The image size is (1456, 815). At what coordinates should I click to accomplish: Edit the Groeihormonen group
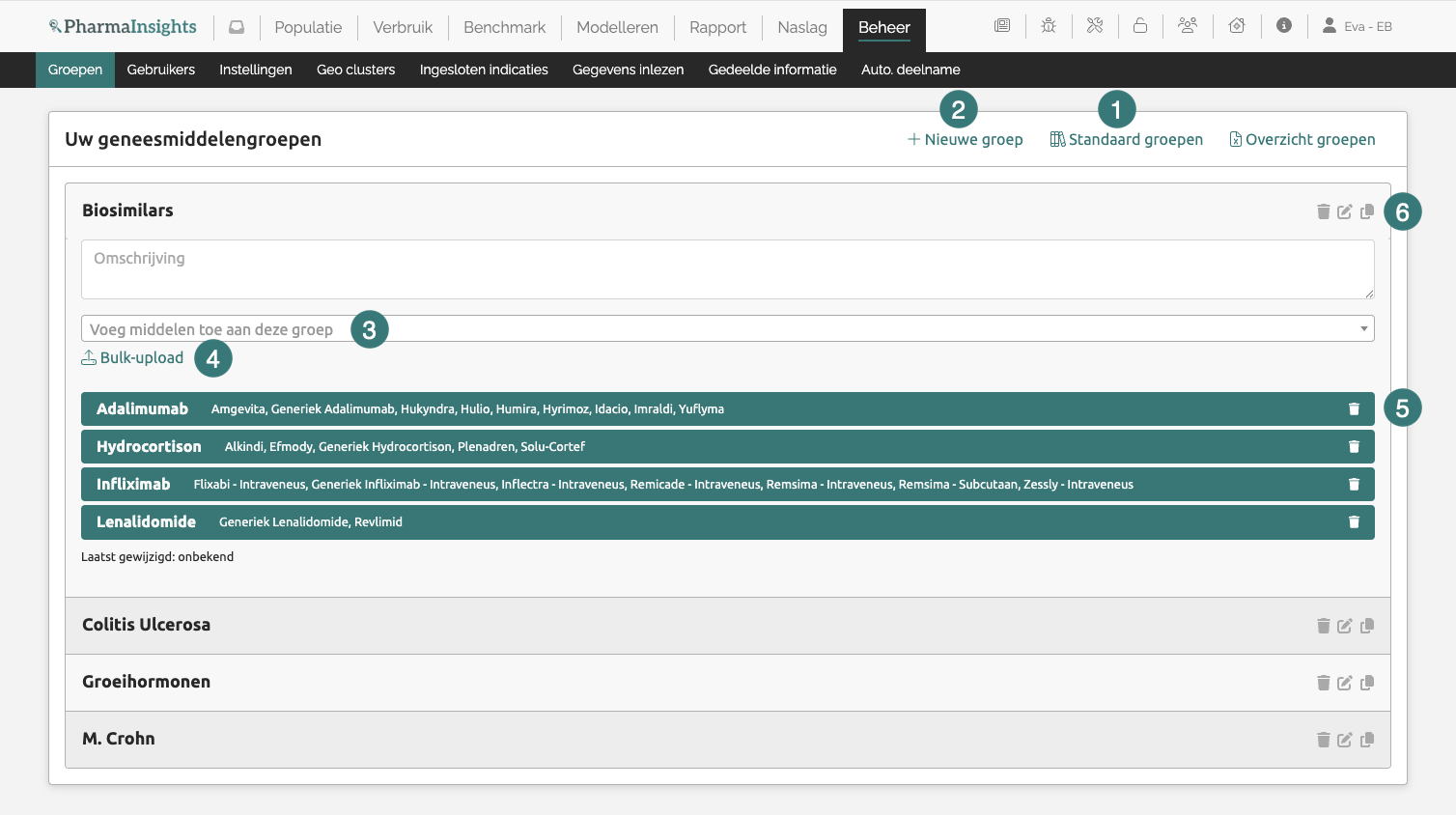1345,683
